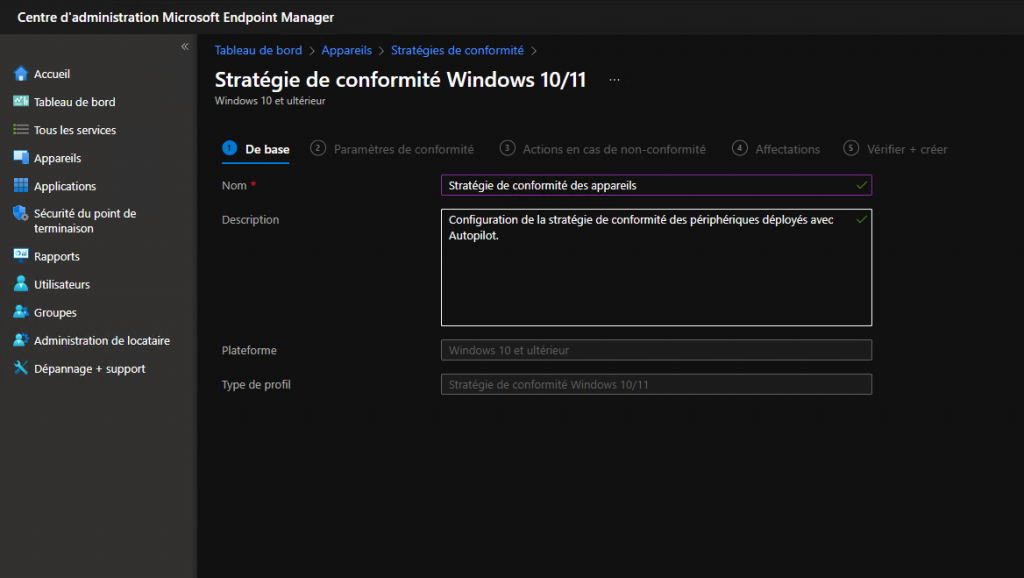This screenshot has width=1024, height=578.
Task: Open Rapports in the sidebar
Action: click(57, 257)
